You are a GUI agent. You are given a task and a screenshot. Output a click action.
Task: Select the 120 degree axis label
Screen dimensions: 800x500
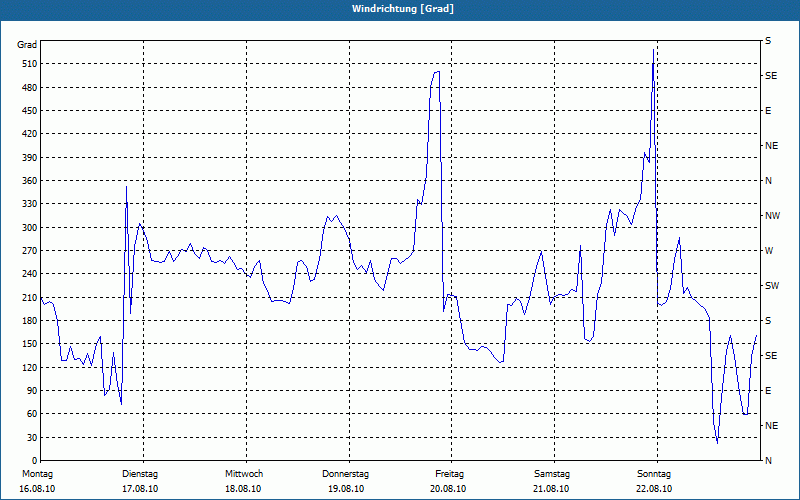30,367
